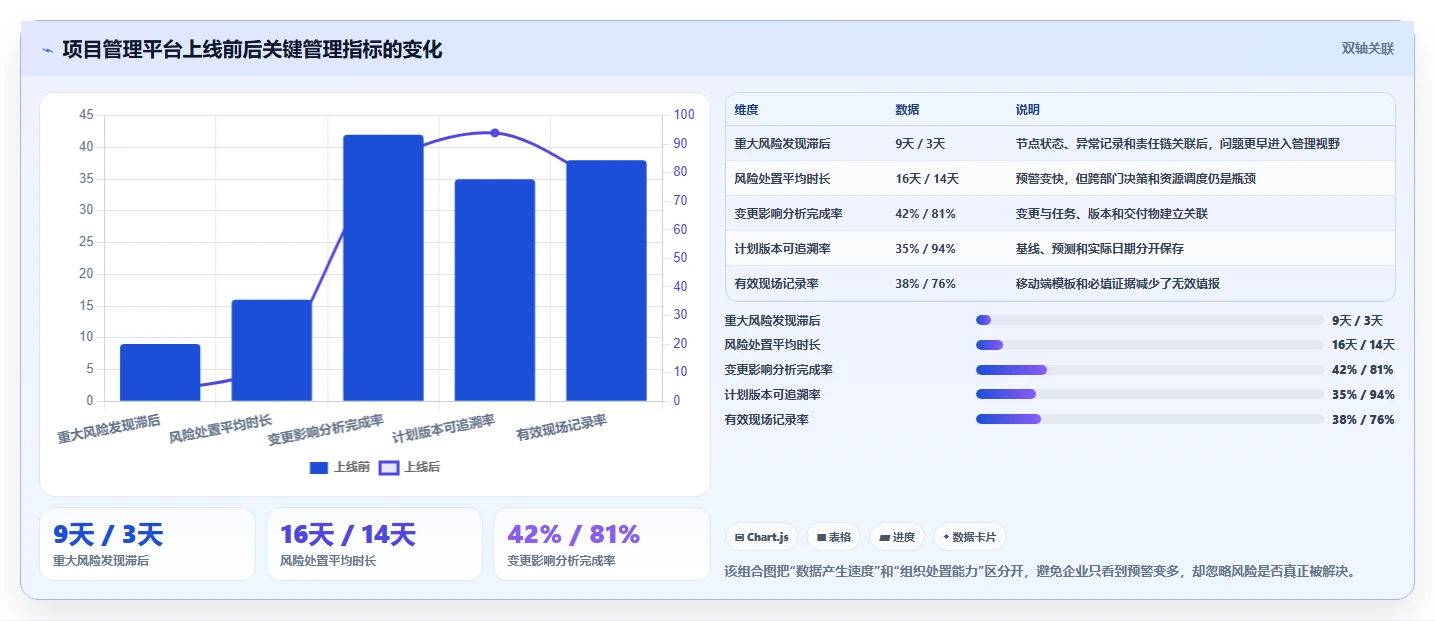1435x621 pixels.
Task: Click the description starting with 预警变快
Action: [x=1135, y=179]
